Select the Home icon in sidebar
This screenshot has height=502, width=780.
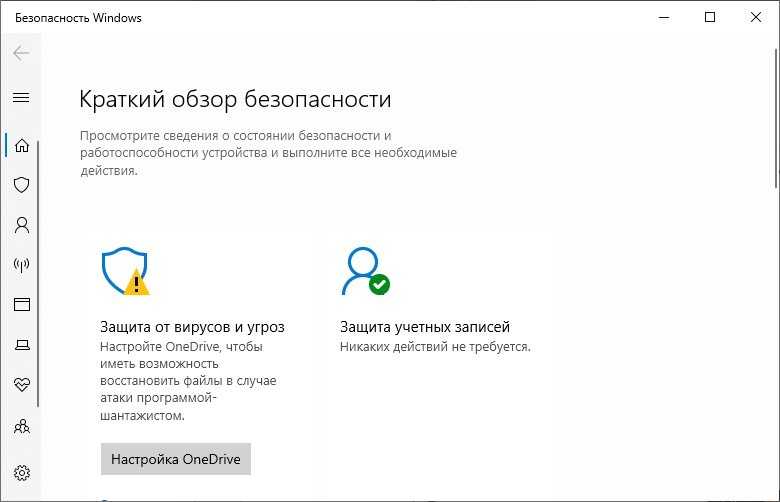tap(22, 145)
